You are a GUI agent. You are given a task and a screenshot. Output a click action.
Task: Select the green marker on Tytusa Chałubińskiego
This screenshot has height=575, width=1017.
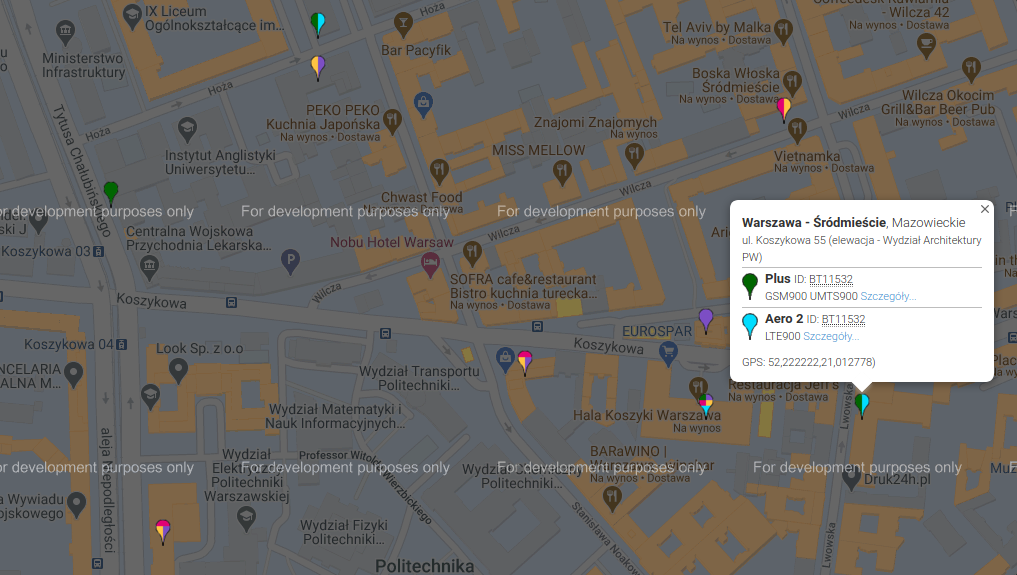pos(111,193)
